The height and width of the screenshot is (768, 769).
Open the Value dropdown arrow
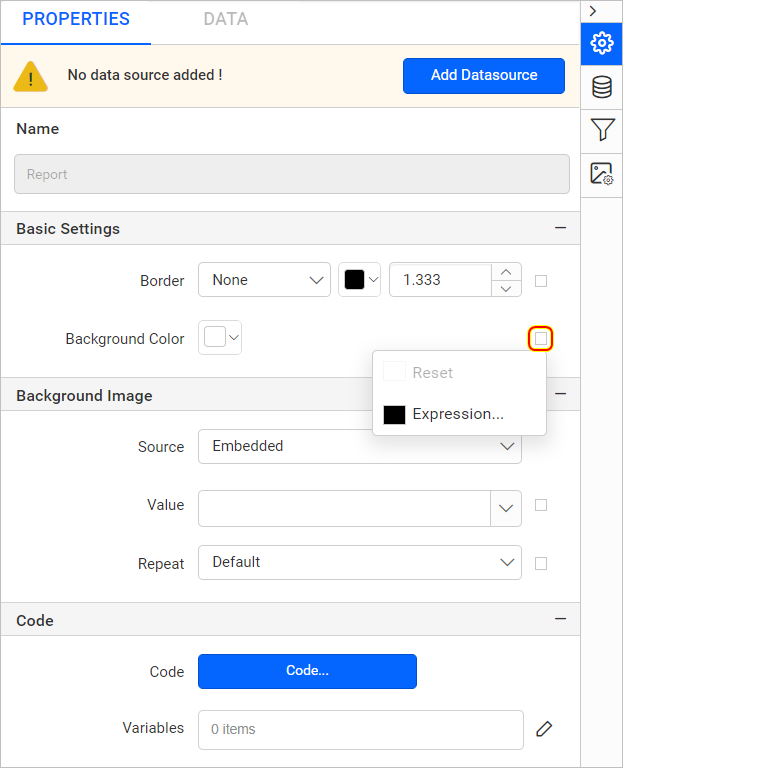(x=506, y=508)
